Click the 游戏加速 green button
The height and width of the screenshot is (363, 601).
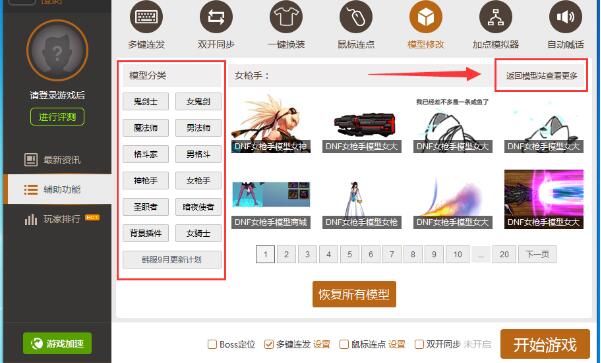pyautogui.click(x=57, y=343)
